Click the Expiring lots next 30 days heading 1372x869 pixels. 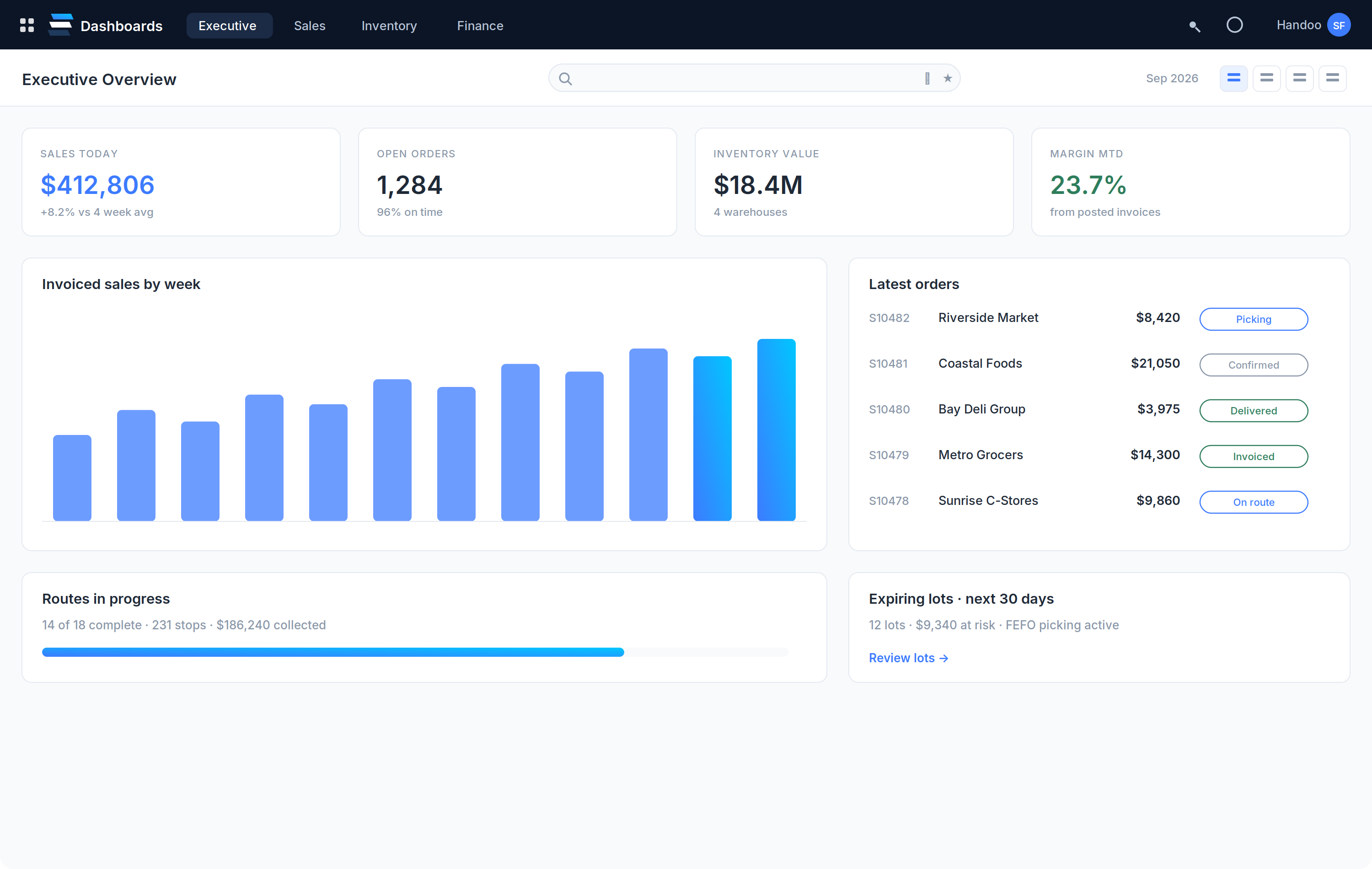[x=961, y=599]
